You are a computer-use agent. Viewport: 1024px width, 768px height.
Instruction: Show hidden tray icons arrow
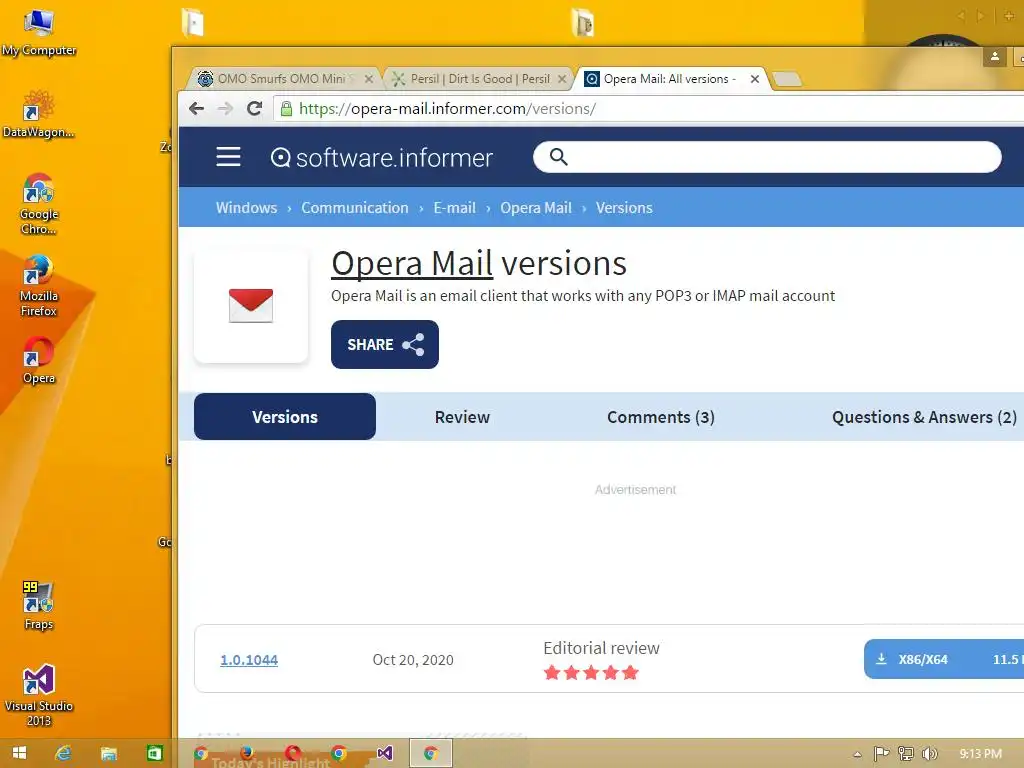(x=857, y=754)
